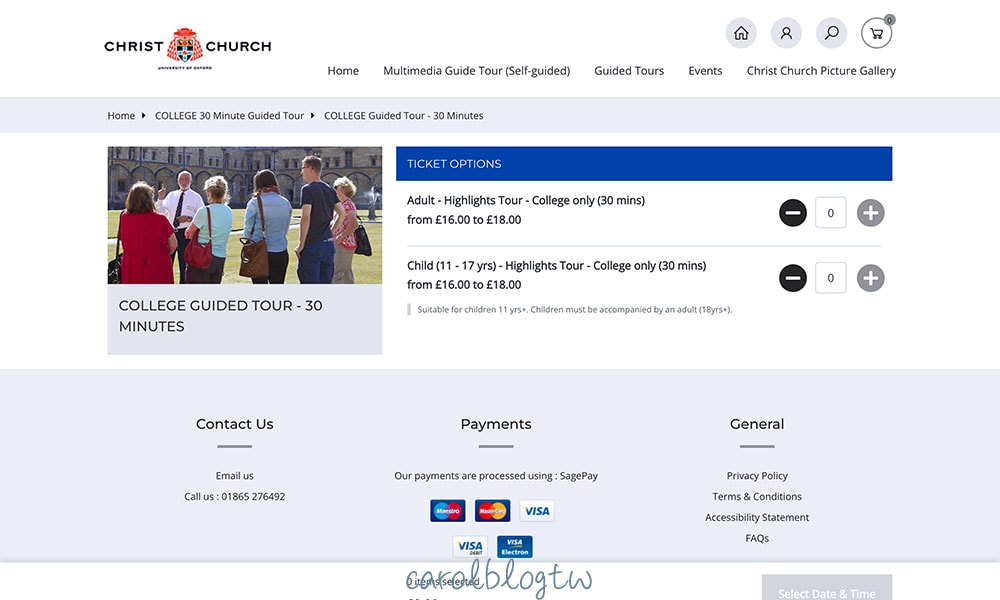Click the guided tour group photo
The image size is (1000, 600).
[x=245, y=216]
